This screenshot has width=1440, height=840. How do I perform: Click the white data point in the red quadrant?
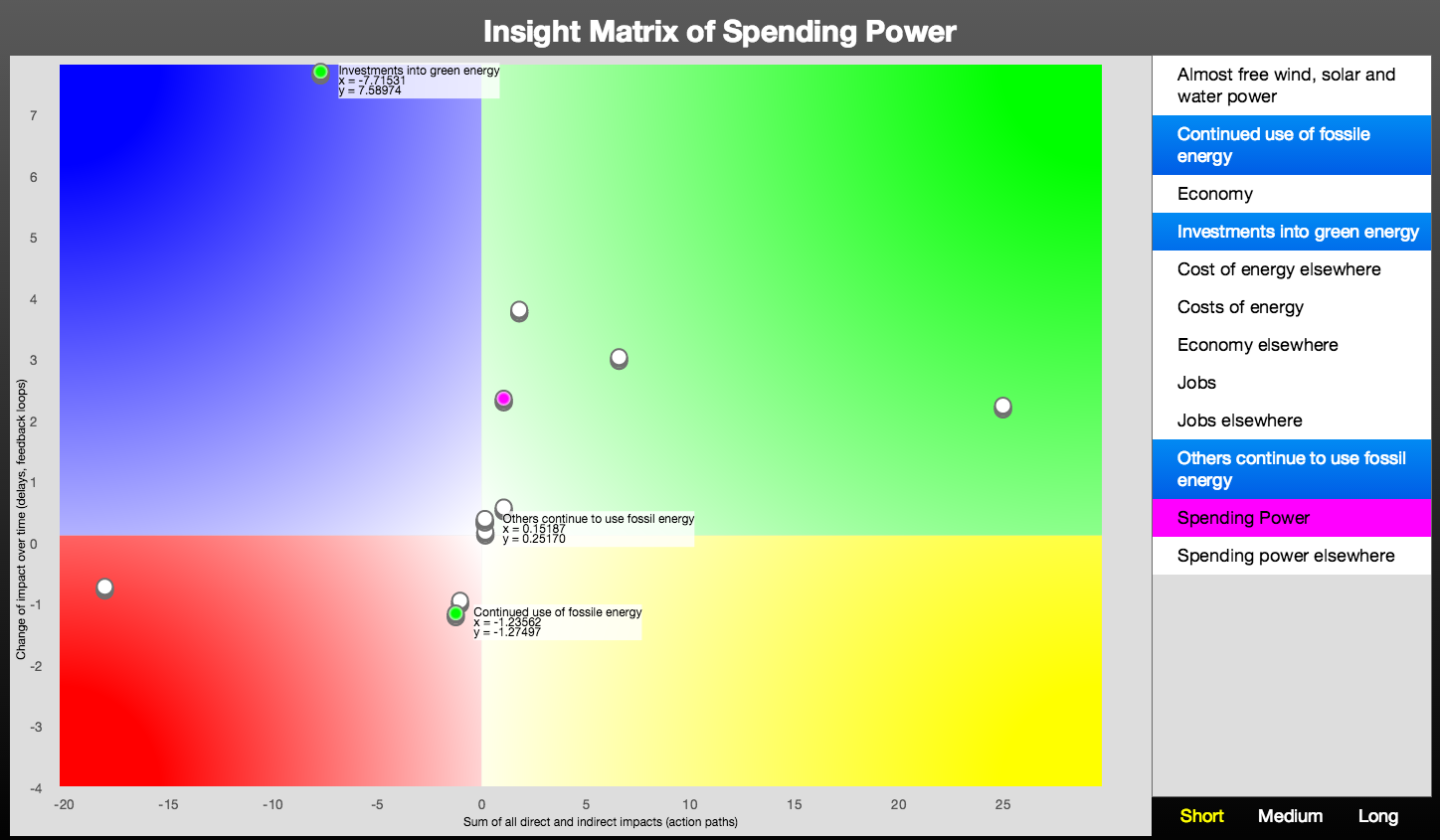[x=104, y=587]
